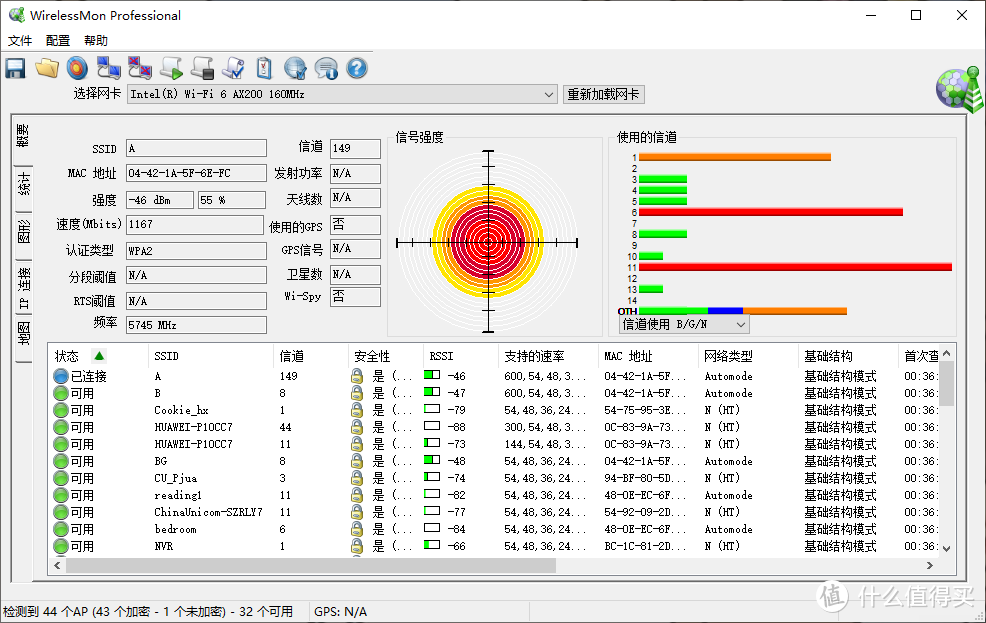Open the speech bubble info icon
Screen dimensions: 986x623
324,67
